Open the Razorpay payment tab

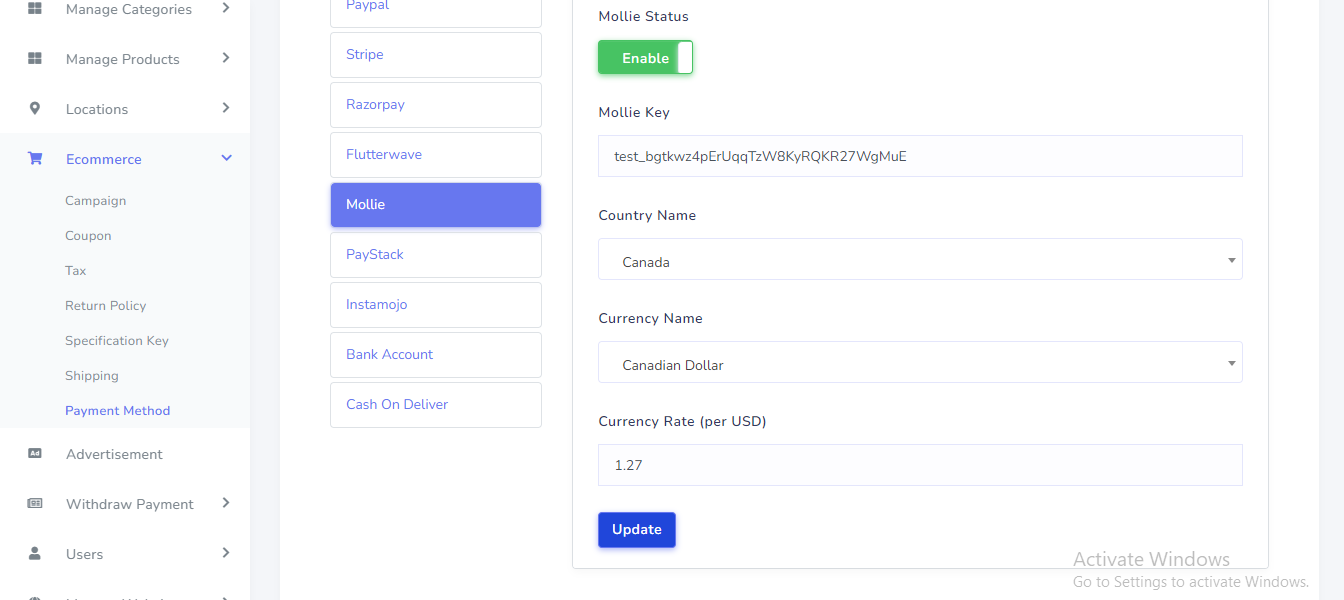pyautogui.click(x=435, y=105)
